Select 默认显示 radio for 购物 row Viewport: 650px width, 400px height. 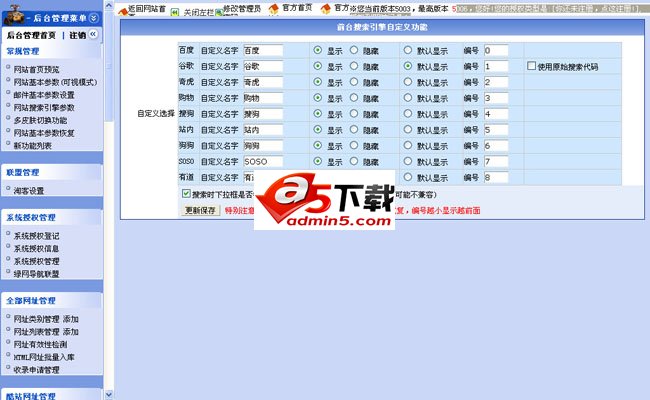(x=407, y=97)
